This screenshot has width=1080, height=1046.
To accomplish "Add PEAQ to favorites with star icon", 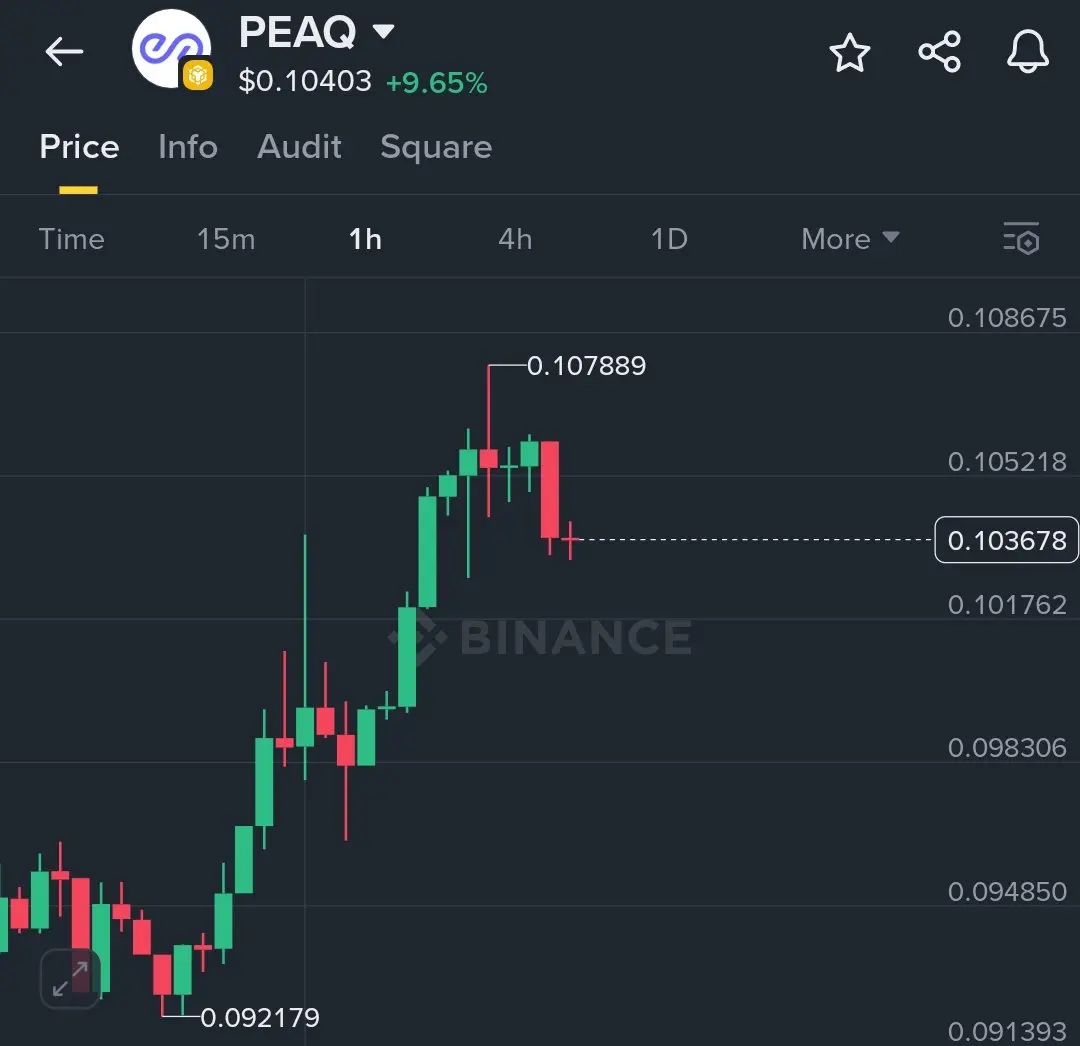I will click(849, 52).
